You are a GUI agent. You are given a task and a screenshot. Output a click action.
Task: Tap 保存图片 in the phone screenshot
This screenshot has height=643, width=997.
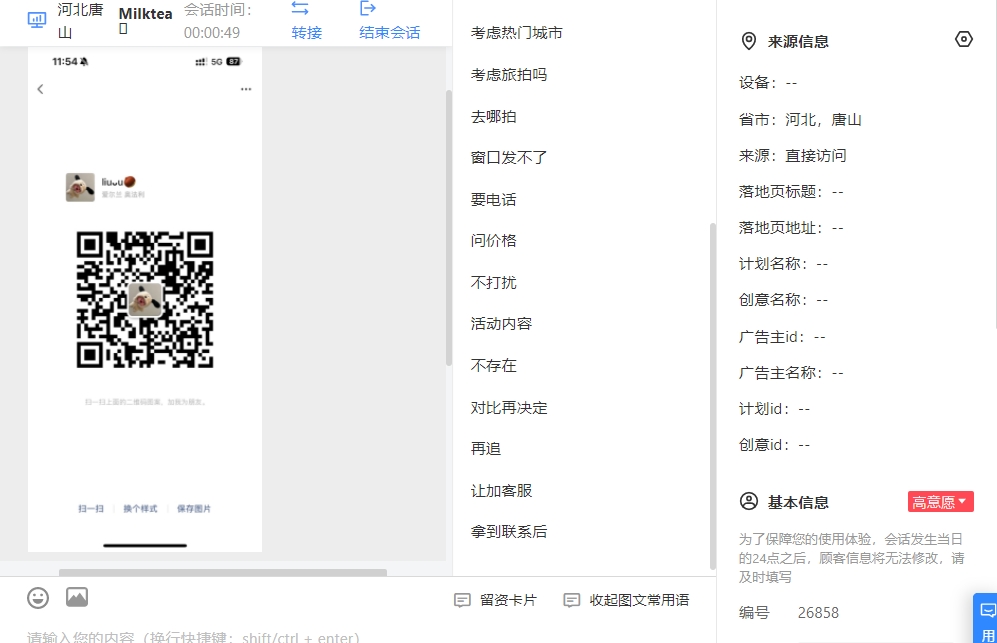click(194, 509)
